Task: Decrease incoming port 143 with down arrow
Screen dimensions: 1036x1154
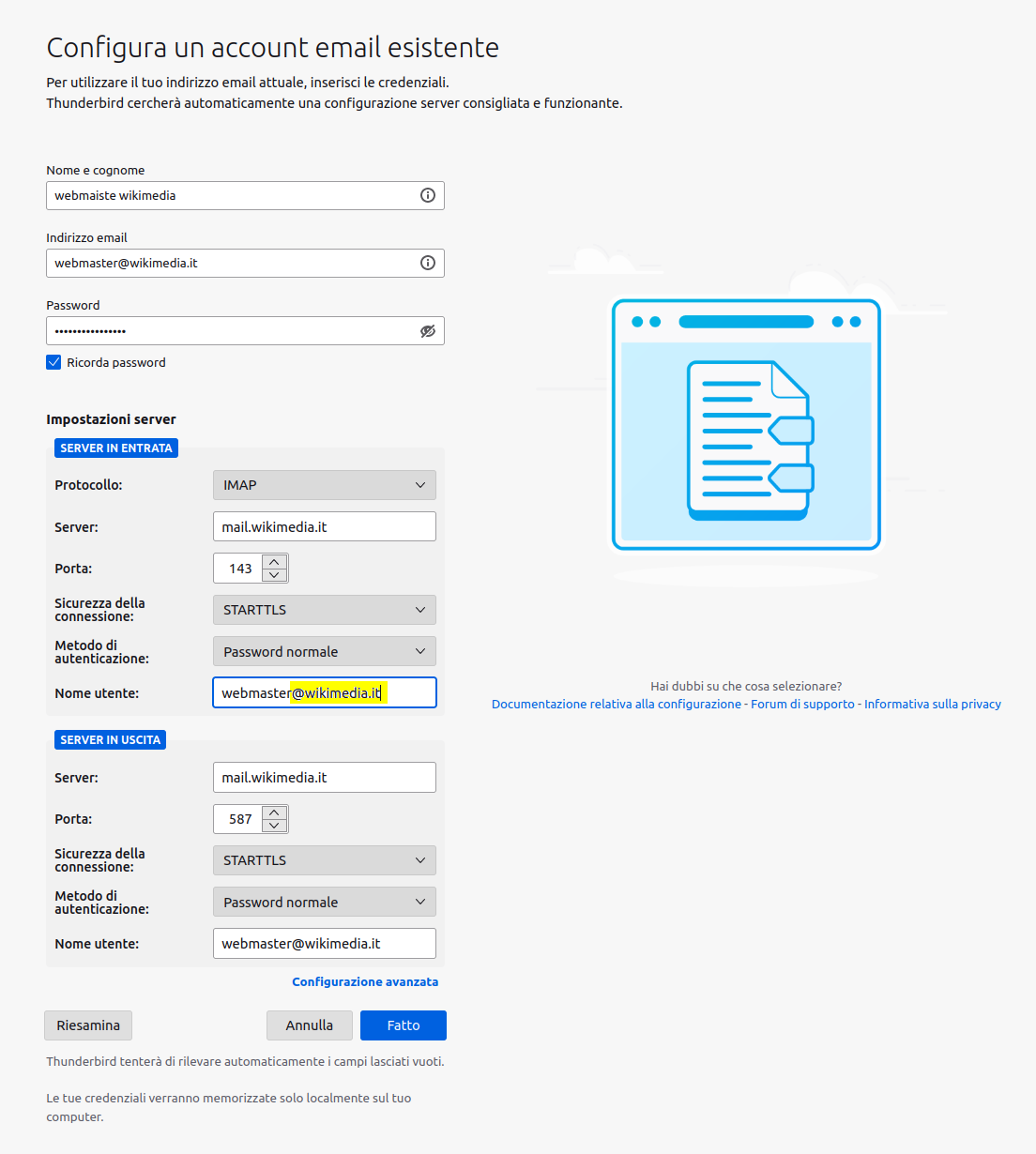Action: (274, 574)
